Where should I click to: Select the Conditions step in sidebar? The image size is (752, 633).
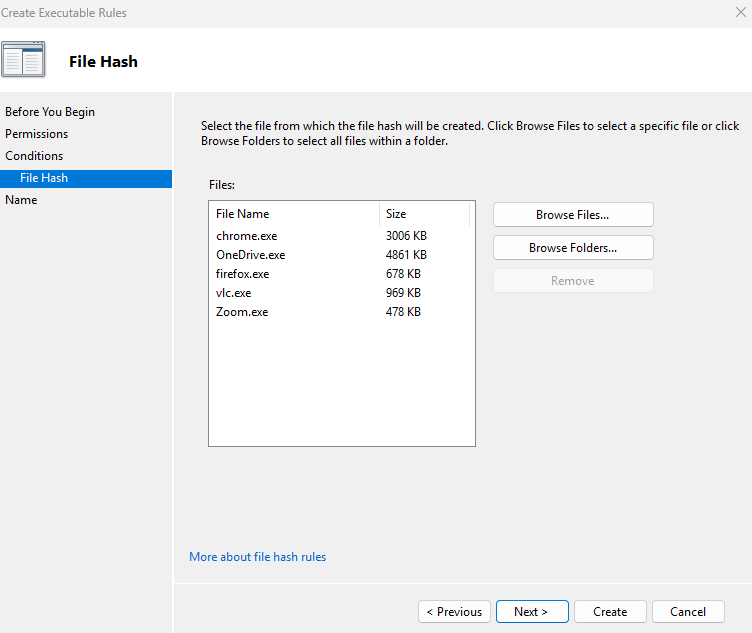click(x=34, y=156)
